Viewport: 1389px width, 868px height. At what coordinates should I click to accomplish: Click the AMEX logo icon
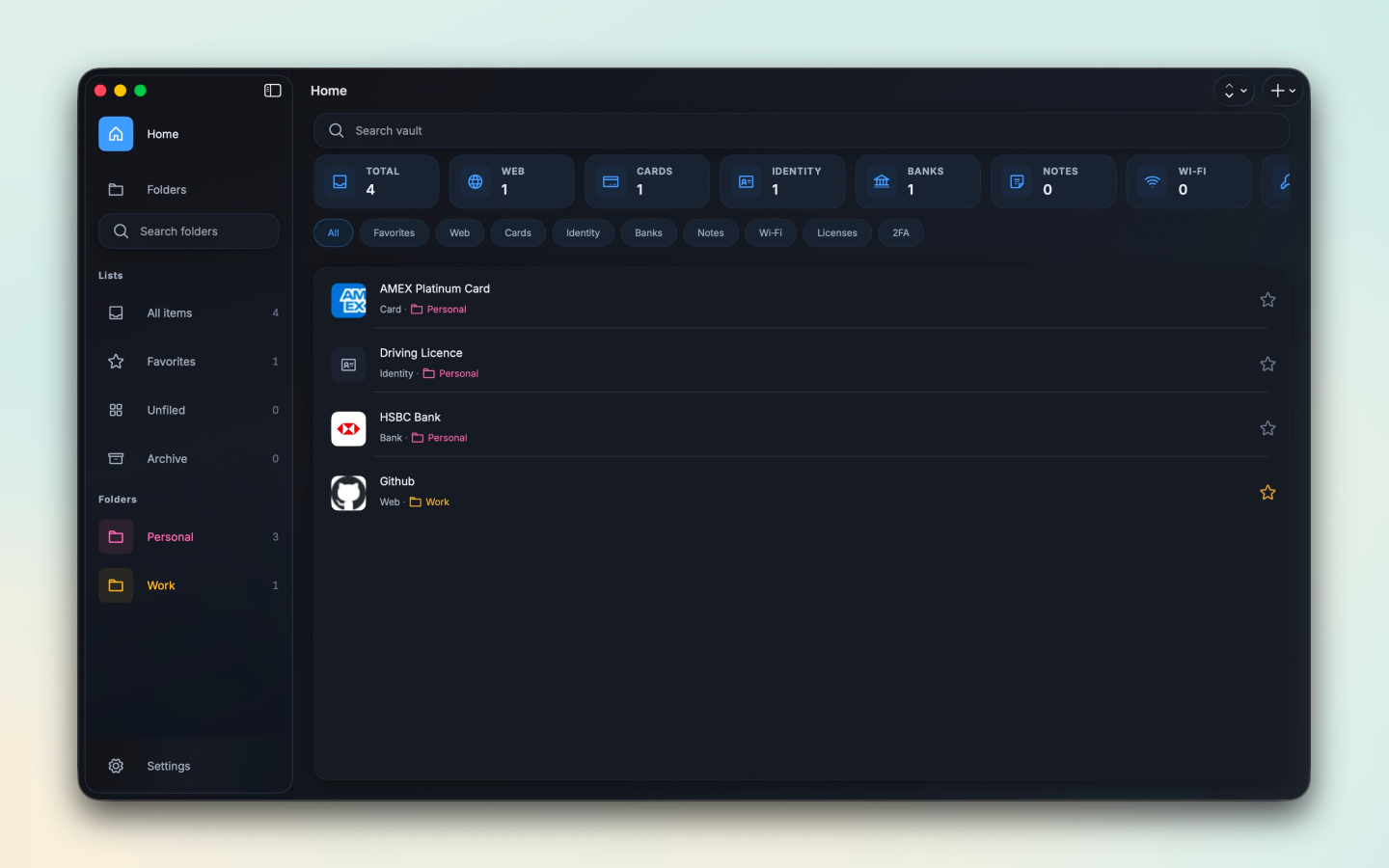click(x=348, y=300)
